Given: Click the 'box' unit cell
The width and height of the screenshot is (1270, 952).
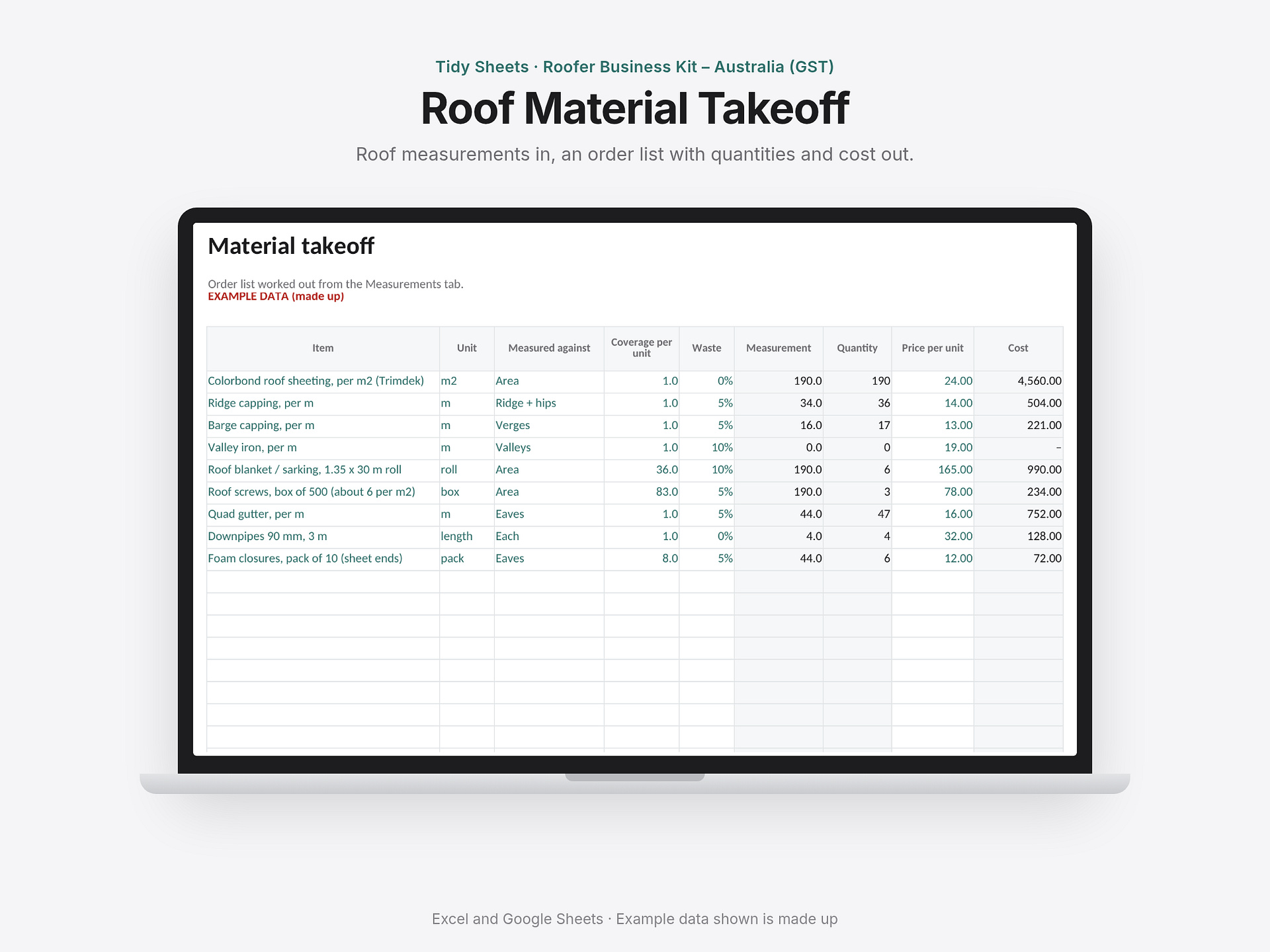Looking at the screenshot, I should coord(466,493).
